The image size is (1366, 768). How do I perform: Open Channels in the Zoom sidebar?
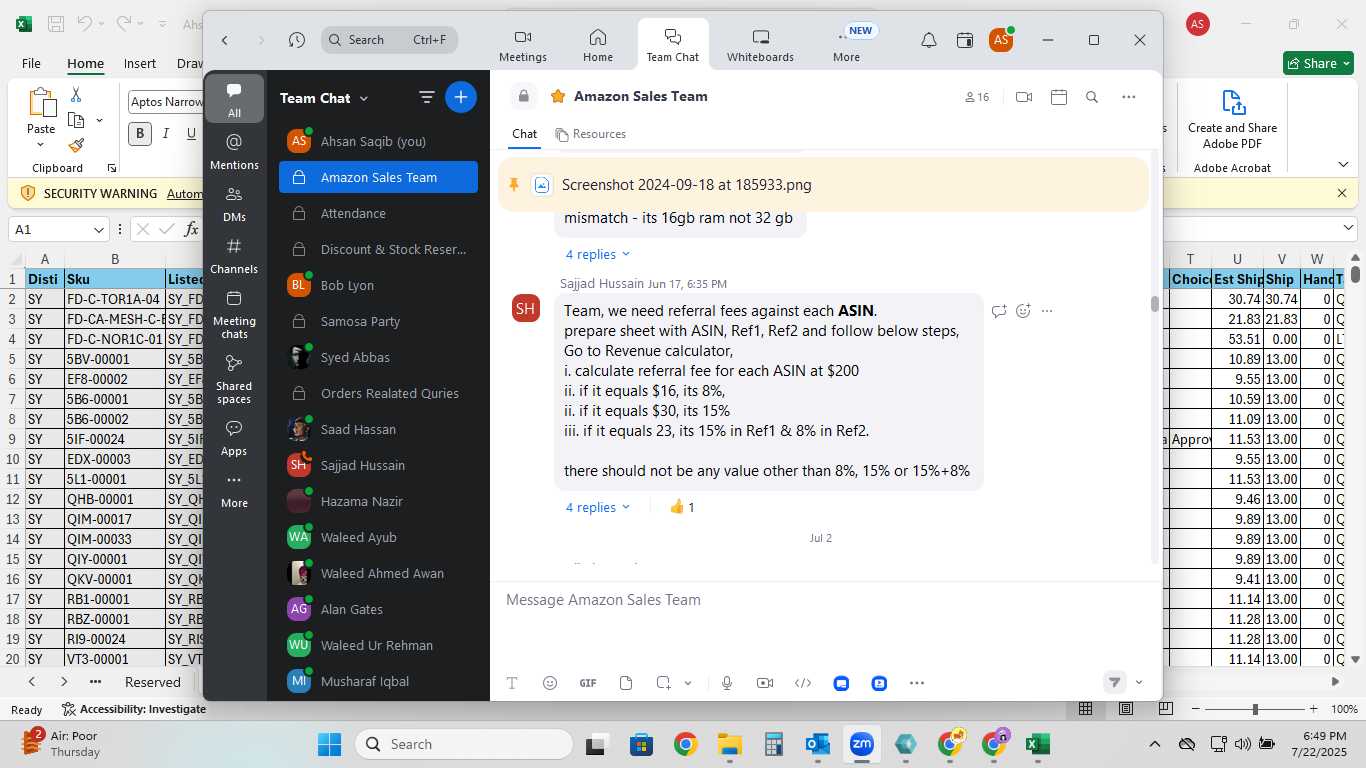click(x=234, y=256)
